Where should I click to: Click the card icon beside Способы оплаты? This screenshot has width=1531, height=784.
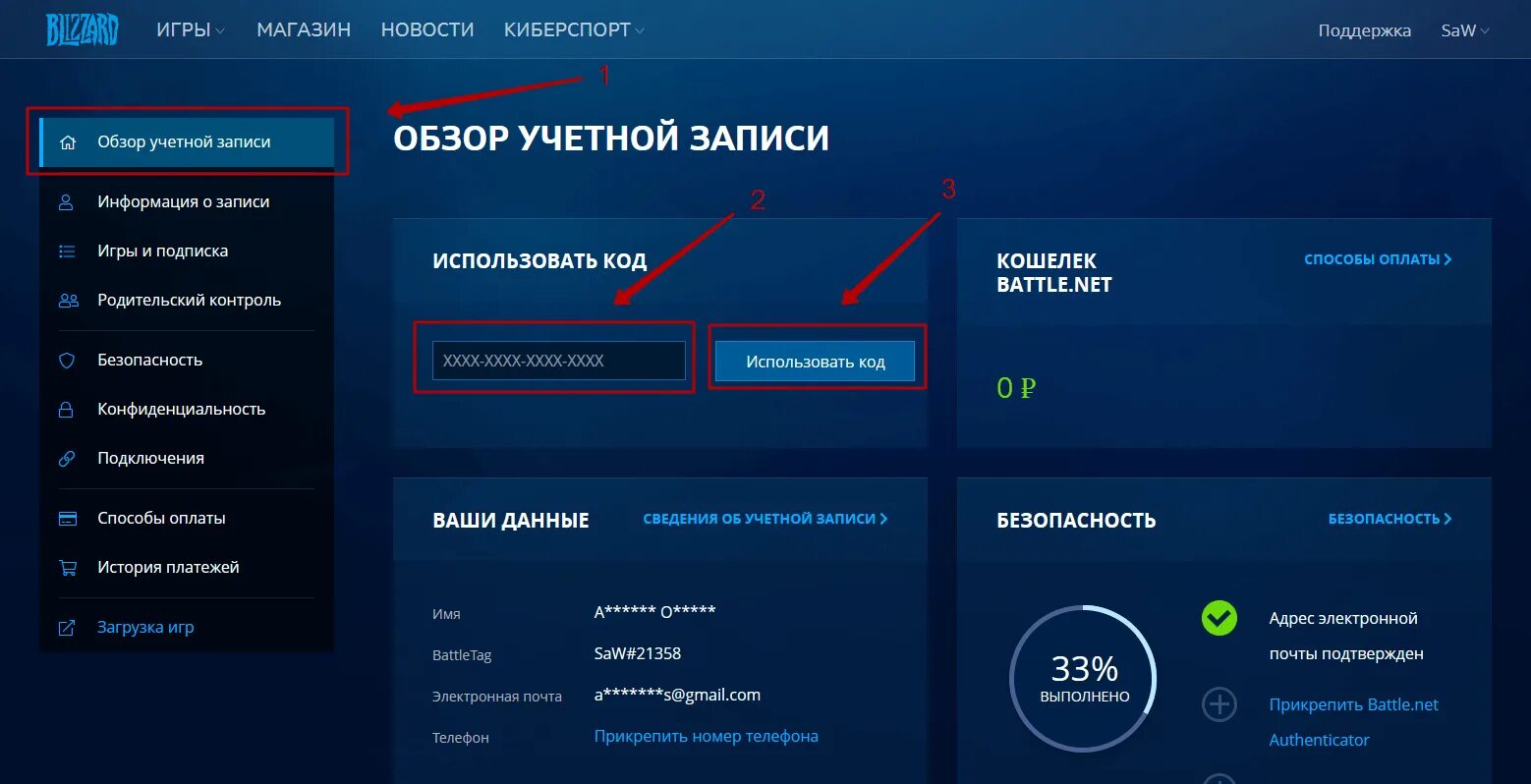click(68, 519)
